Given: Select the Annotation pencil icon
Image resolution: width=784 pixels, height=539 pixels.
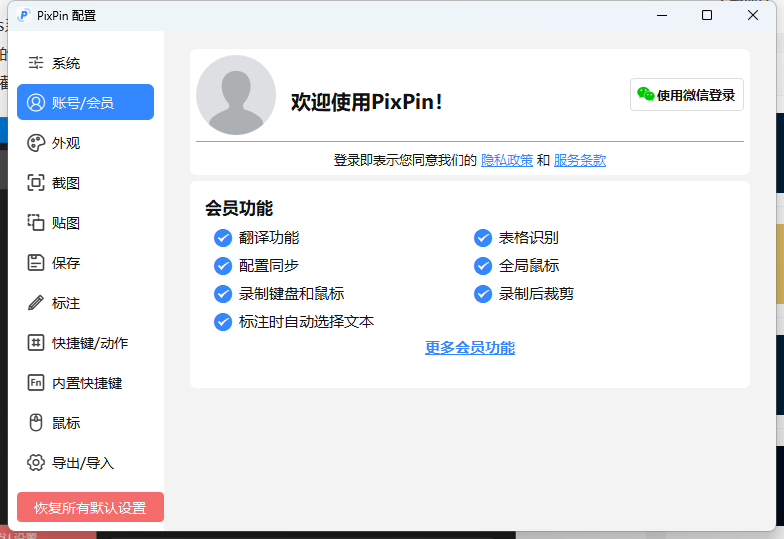Looking at the screenshot, I should tap(36, 303).
